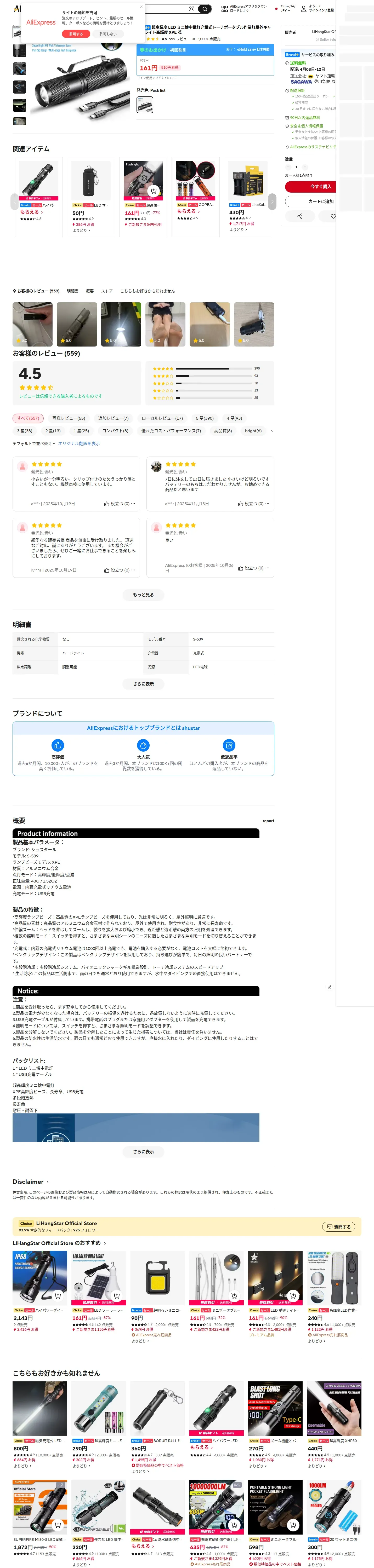Filter reviews by 追加レビュー(7)

click(113, 418)
